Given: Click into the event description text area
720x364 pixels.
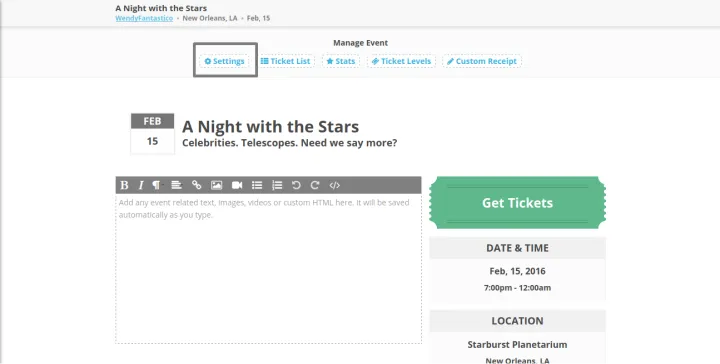Looking at the screenshot, I should [x=269, y=269].
